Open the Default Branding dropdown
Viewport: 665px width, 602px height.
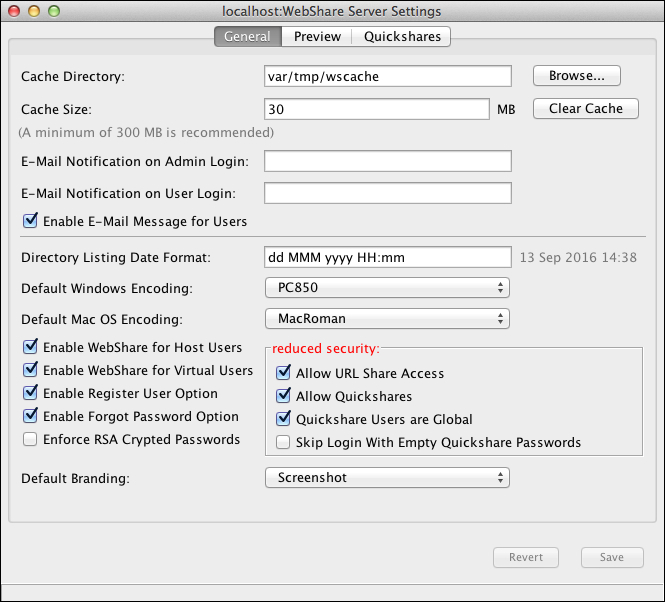(x=387, y=478)
